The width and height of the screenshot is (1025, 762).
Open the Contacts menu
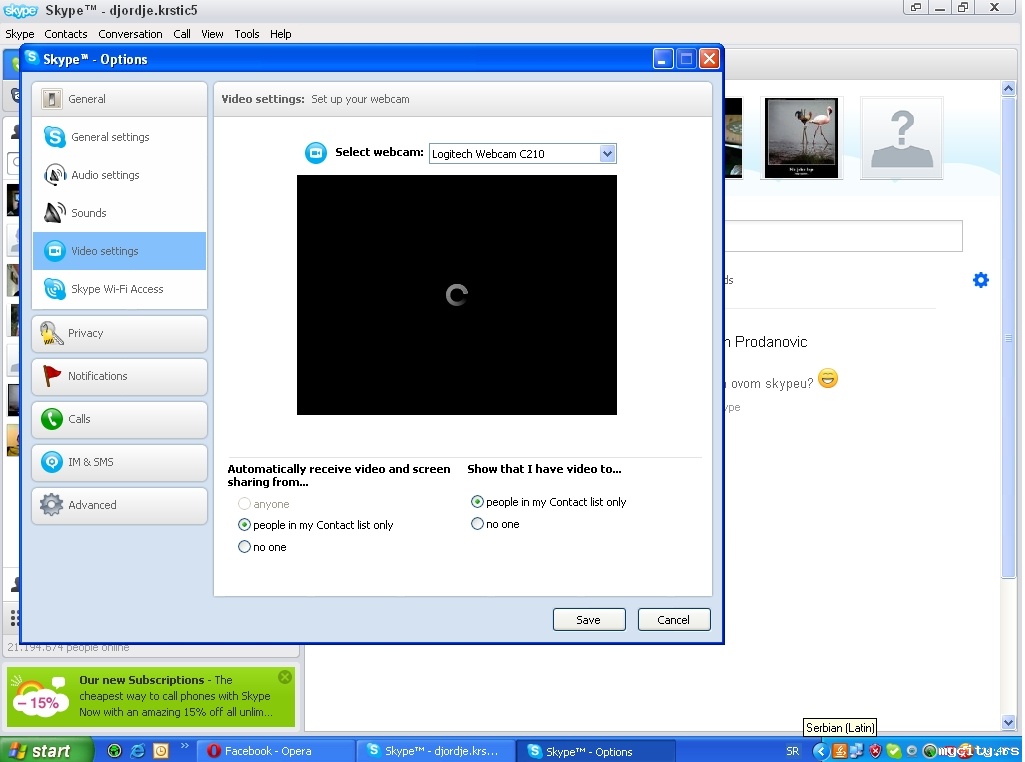pyautogui.click(x=66, y=34)
